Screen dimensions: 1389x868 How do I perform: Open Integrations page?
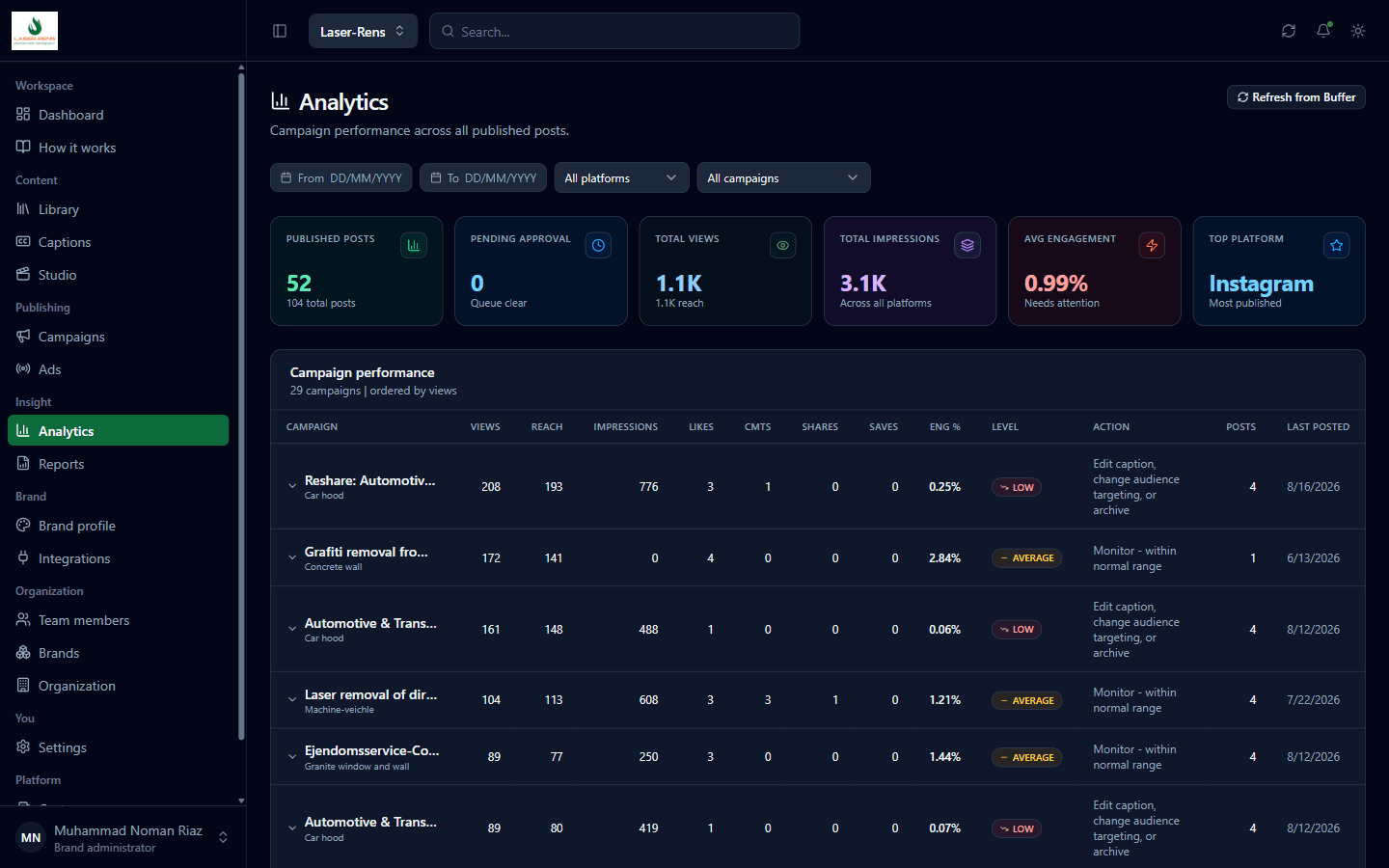(118, 558)
